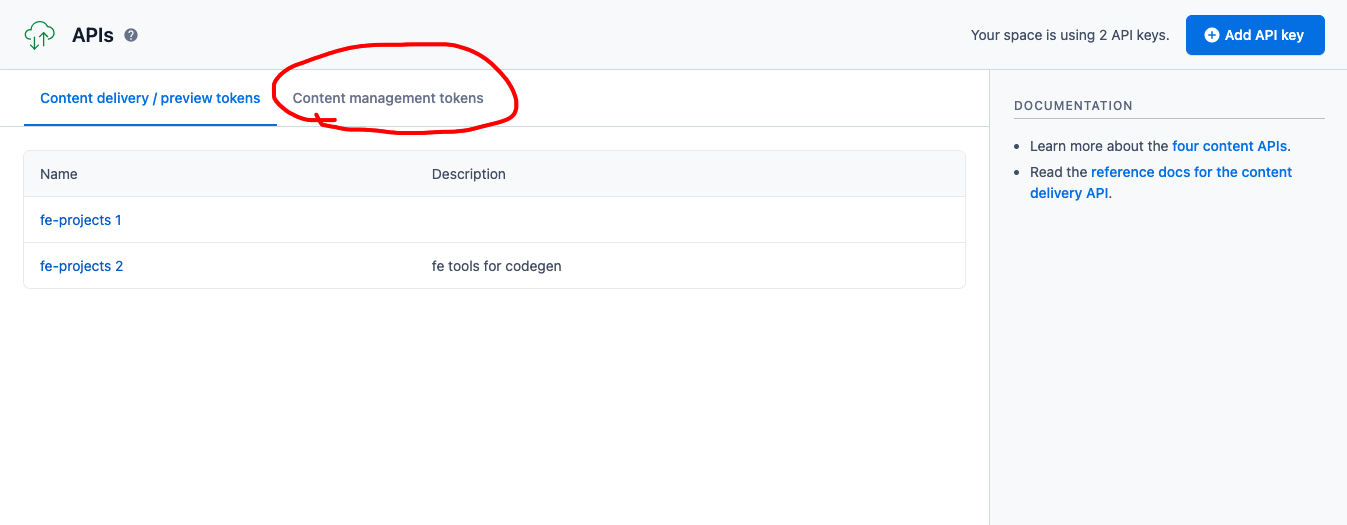The width and height of the screenshot is (1347, 525).
Task: Click the APIs page title
Action: coord(93,35)
